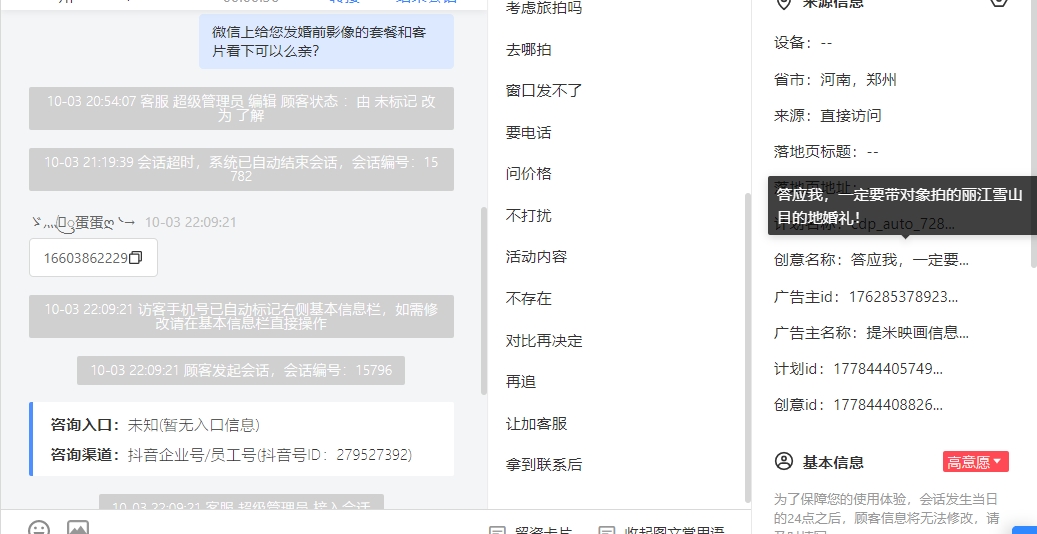The image size is (1037, 534).
Task: Click the 咨询入口 未知 line
Action: (x=155, y=425)
